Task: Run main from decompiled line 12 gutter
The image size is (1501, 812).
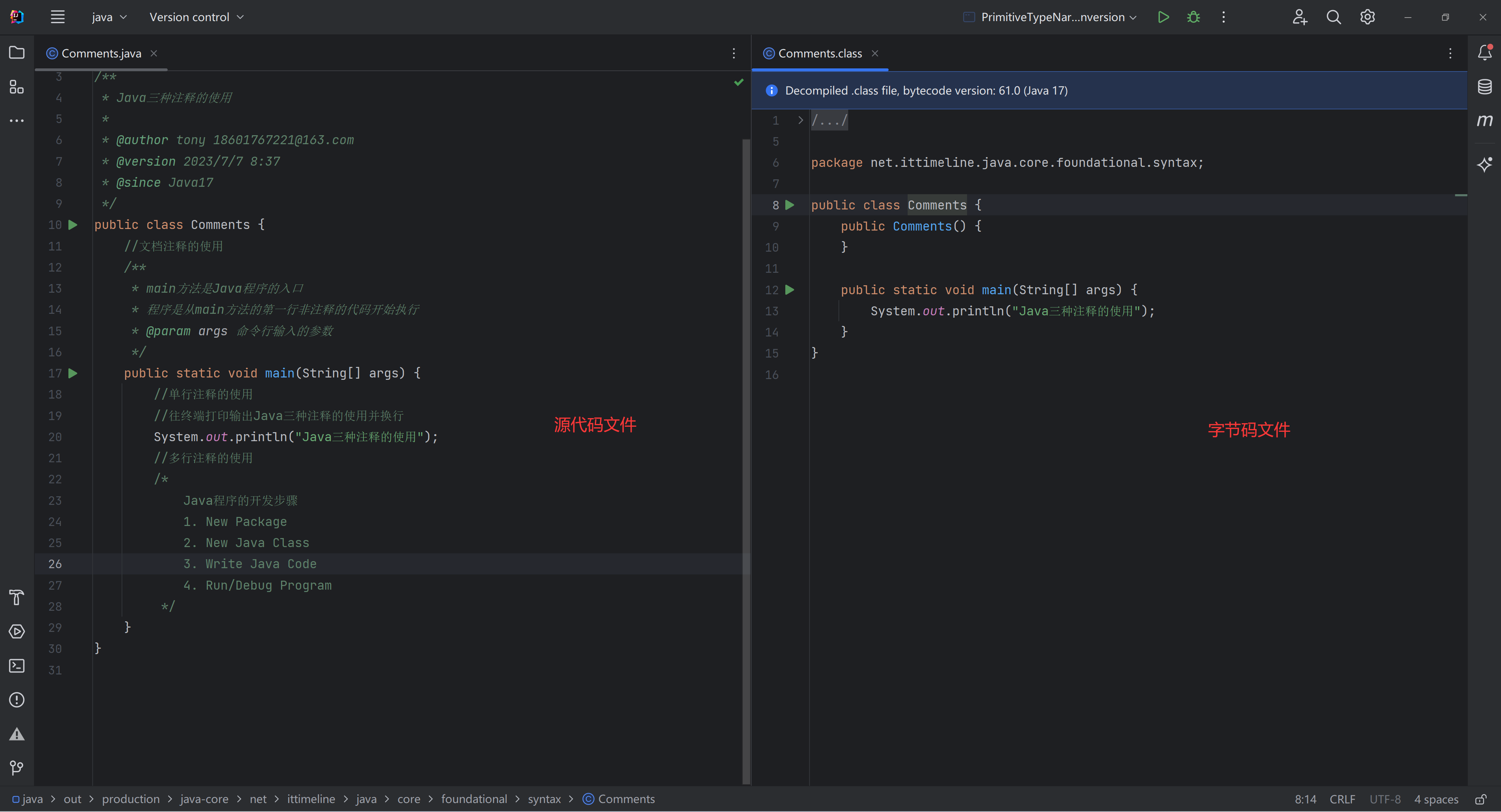Action: [x=790, y=290]
